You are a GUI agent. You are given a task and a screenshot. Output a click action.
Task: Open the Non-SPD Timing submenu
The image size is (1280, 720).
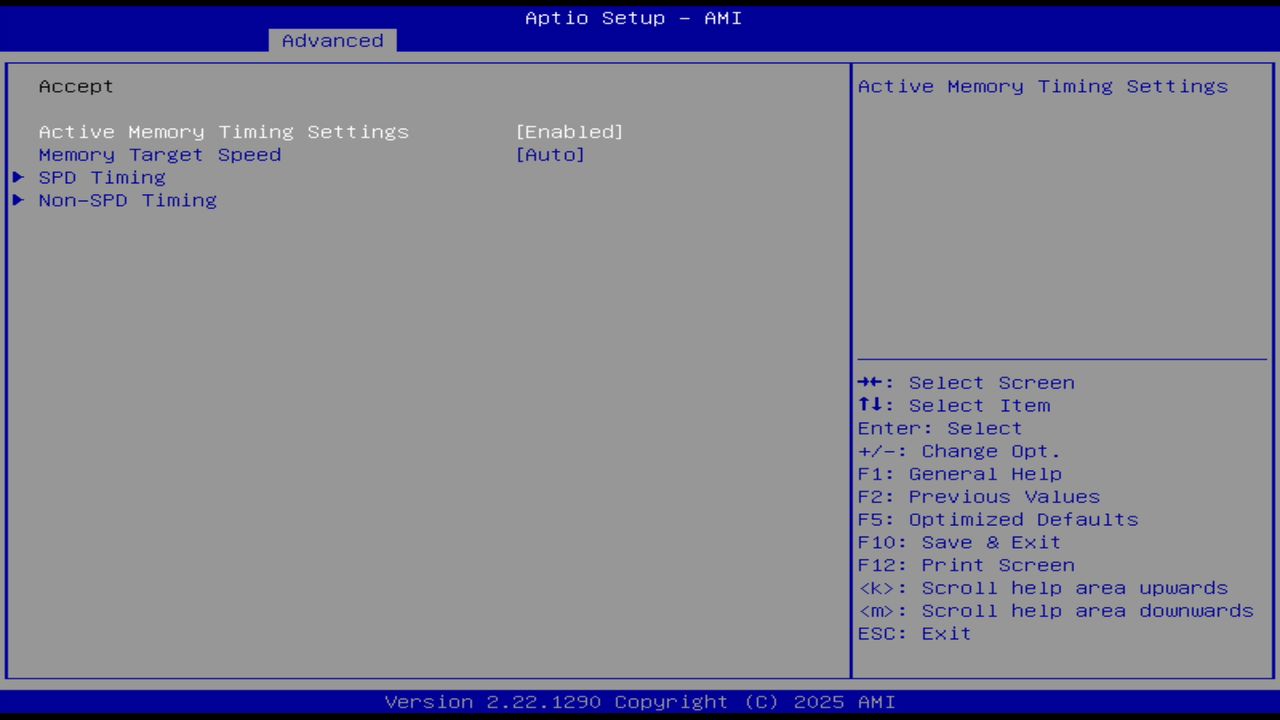128,200
